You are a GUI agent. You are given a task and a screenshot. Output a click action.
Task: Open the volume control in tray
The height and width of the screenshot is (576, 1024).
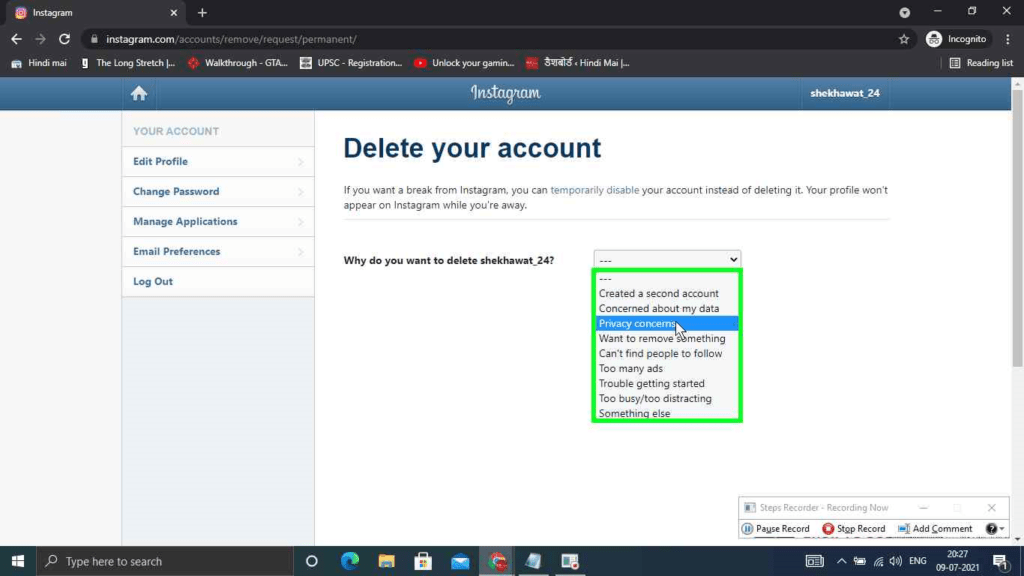pos(896,561)
